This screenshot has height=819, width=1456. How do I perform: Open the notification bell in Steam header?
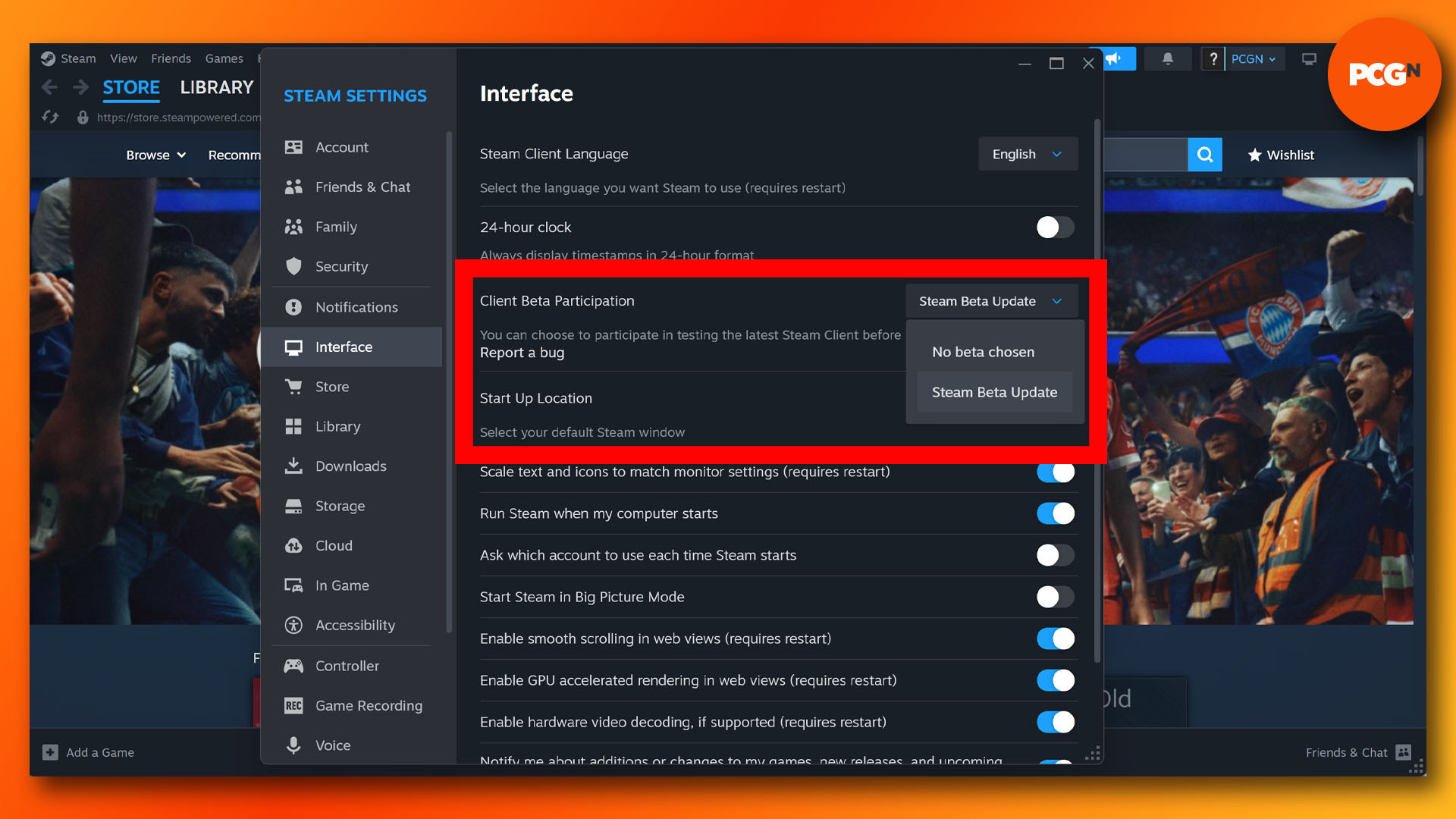[x=1168, y=58]
